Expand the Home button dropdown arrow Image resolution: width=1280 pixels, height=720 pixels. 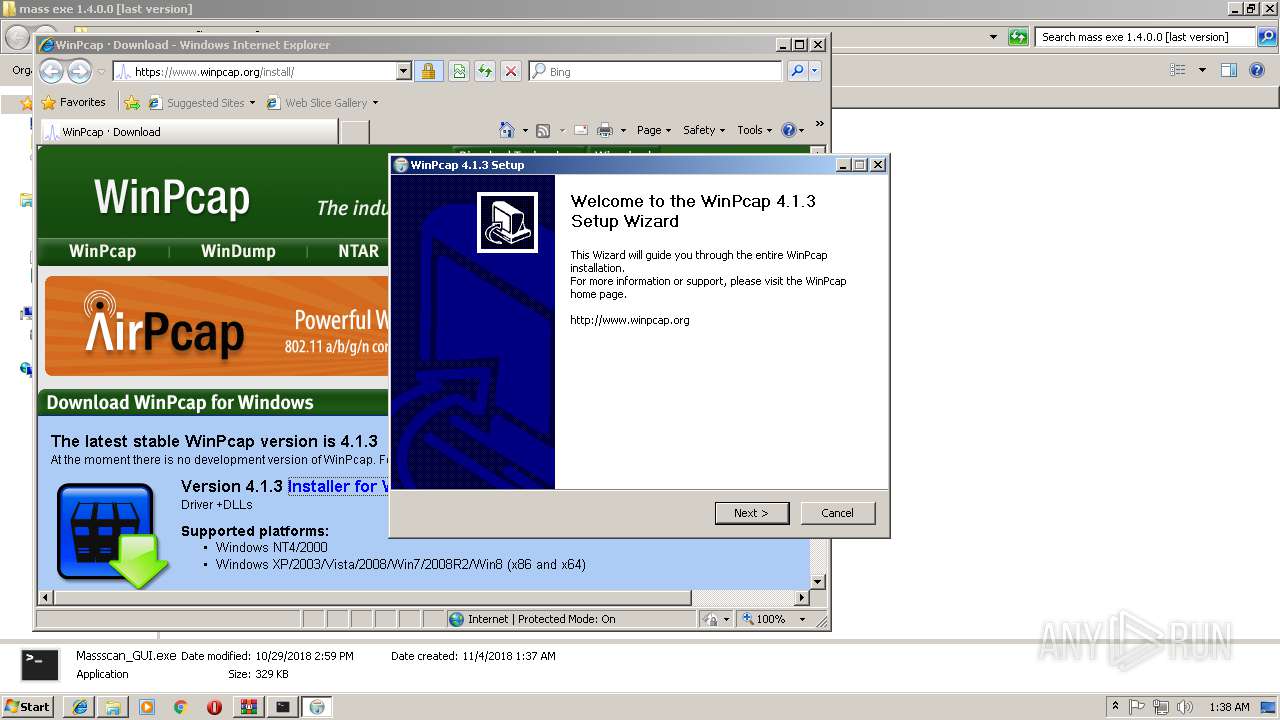tap(523, 130)
